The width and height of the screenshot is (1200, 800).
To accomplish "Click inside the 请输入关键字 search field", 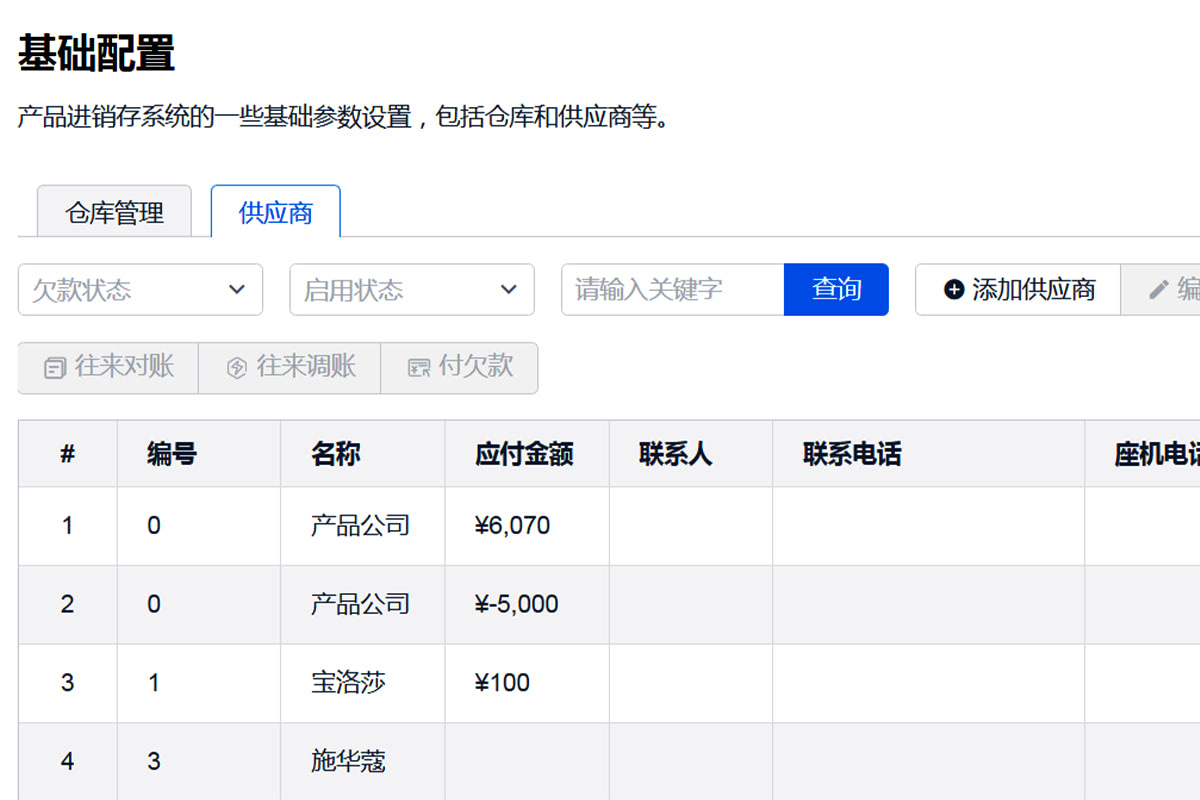I will coord(670,289).
